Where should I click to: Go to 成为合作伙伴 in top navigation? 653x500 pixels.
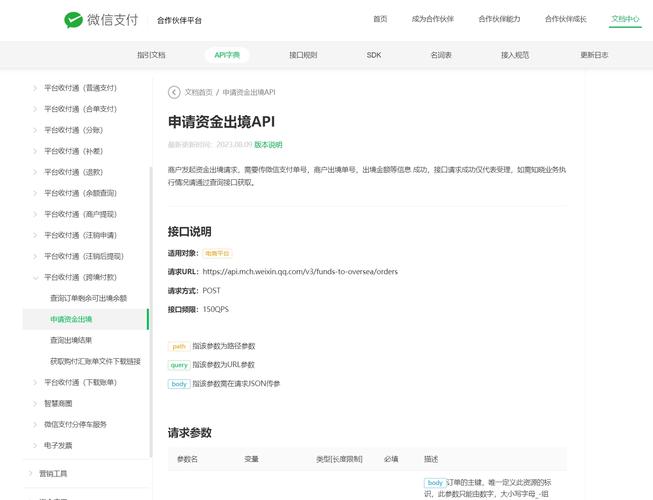click(x=432, y=19)
